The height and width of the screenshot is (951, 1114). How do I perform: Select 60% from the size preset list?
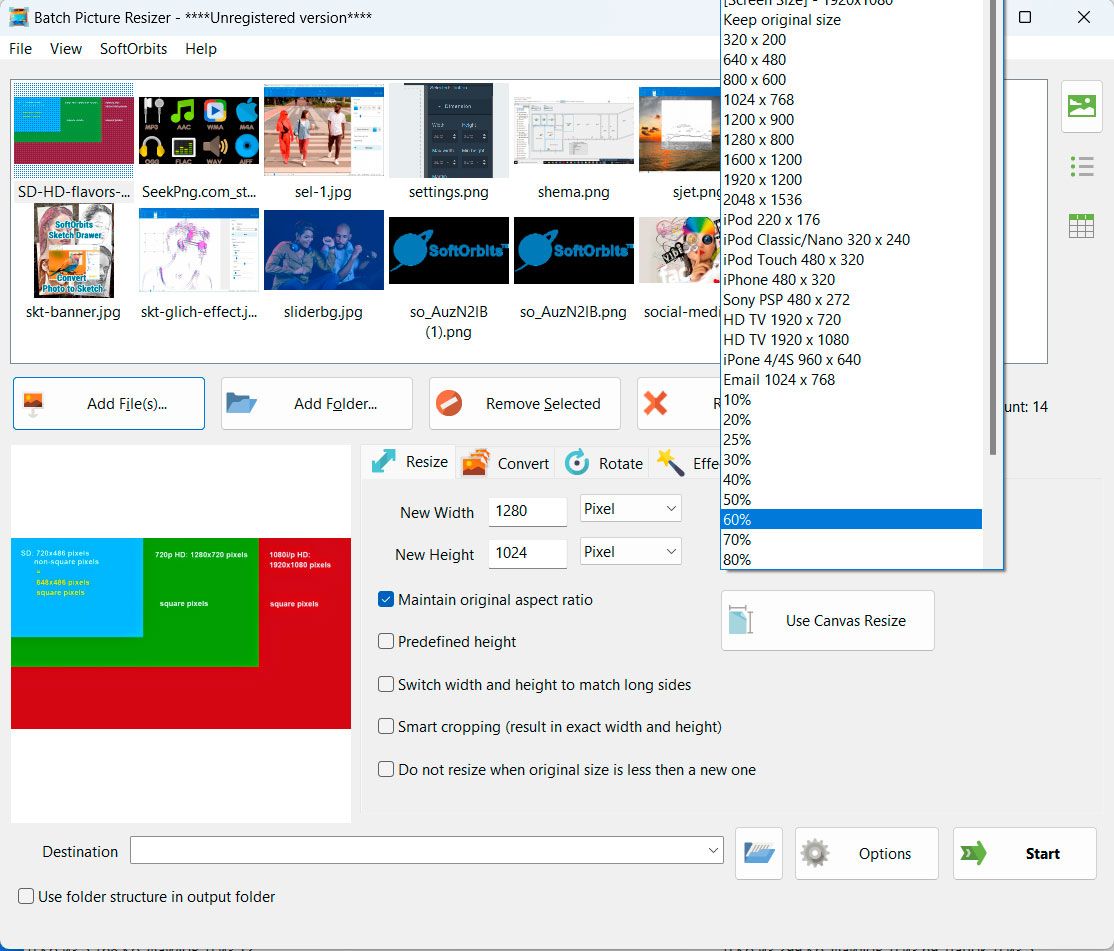(850, 519)
